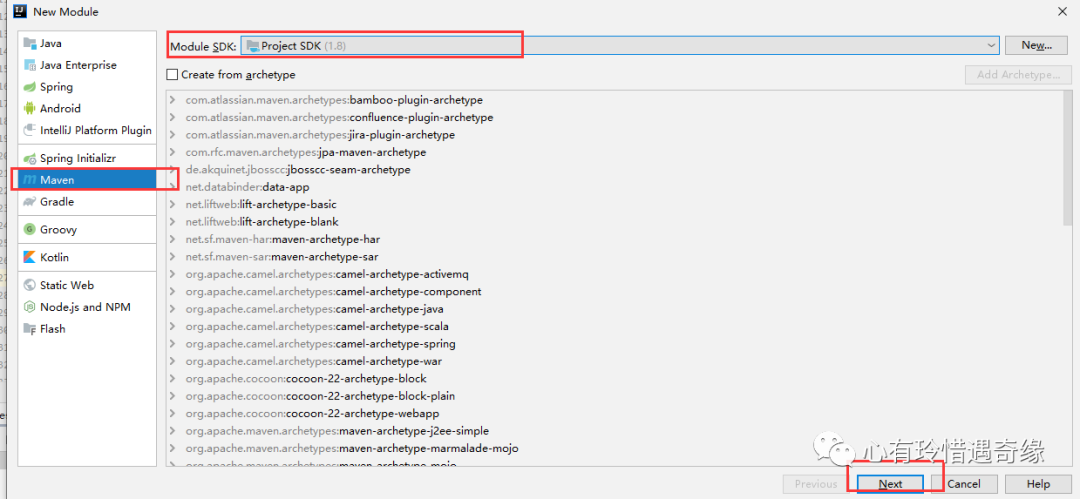Click the Next button
The image size is (1080, 499).
[890, 484]
